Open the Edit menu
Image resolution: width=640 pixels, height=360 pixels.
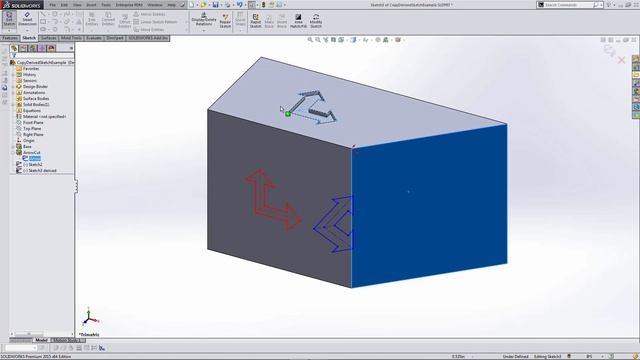(64, 5)
